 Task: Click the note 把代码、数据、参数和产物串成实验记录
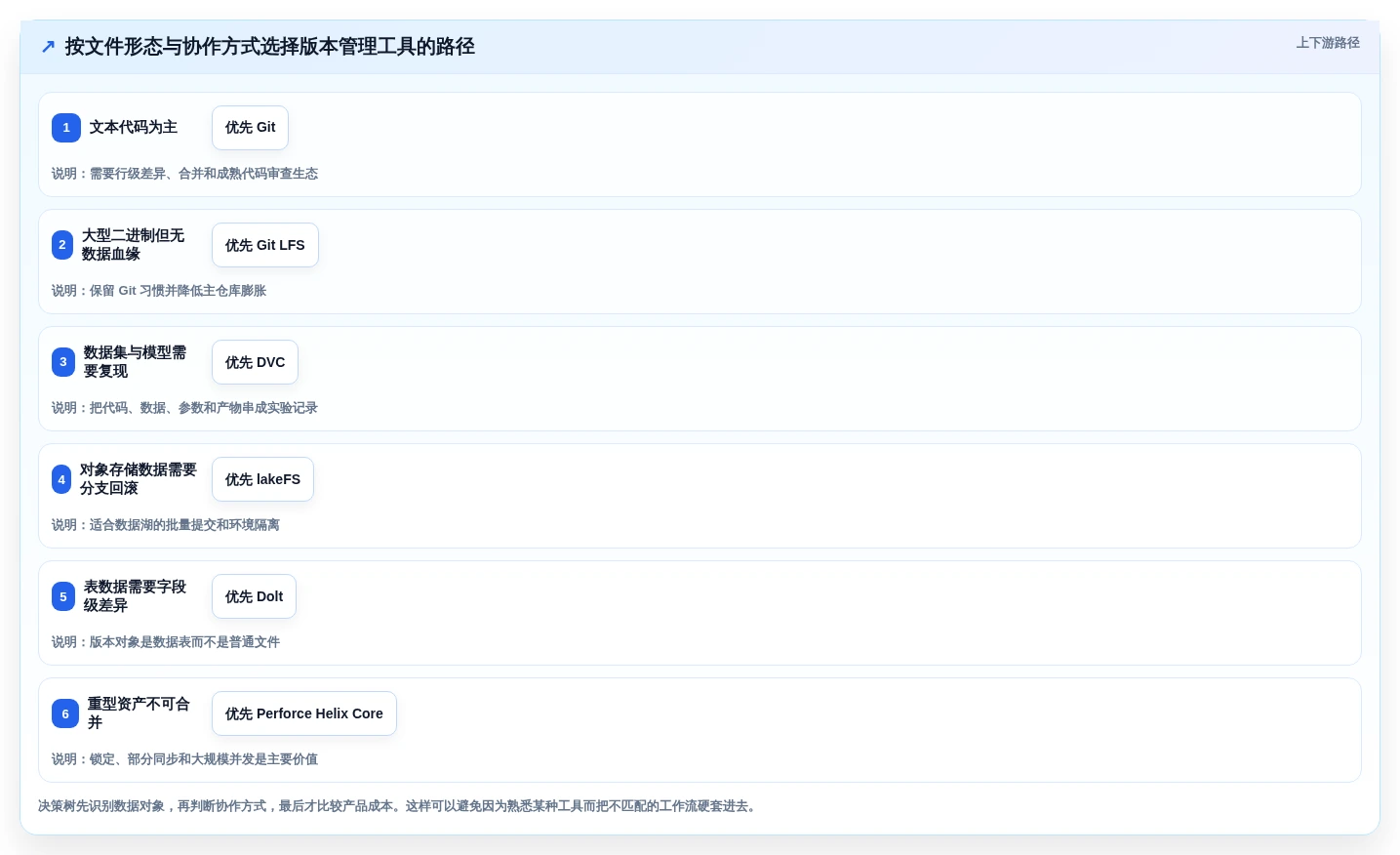tap(184, 408)
